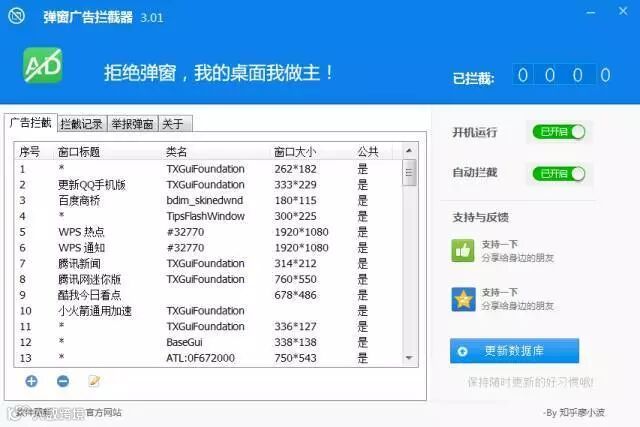Click the 760*550 window size cell
640x427 pixels.
pyautogui.click(x=296, y=279)
